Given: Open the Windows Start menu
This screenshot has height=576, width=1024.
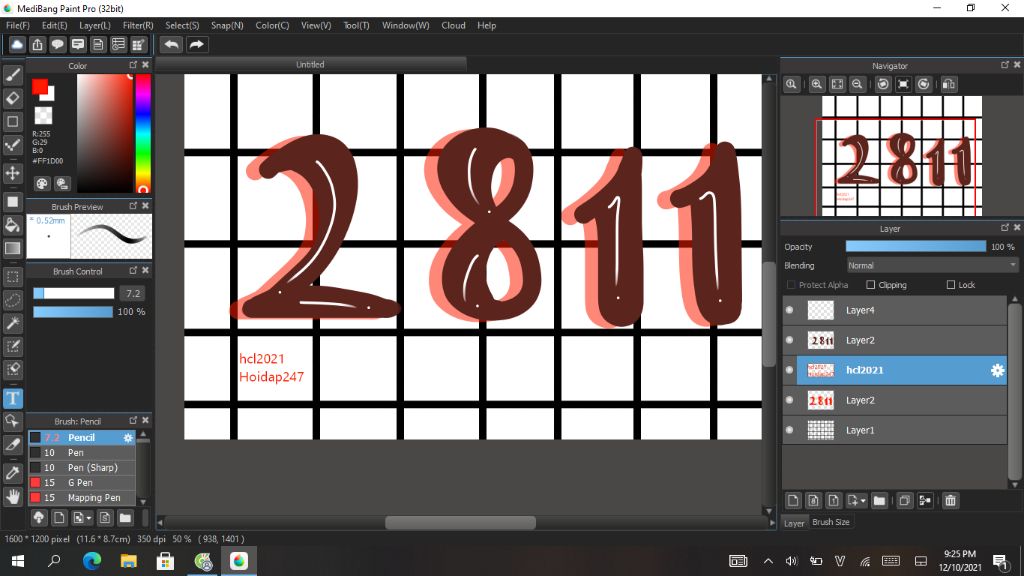Looking at the screenshot, I should [18, 560].
